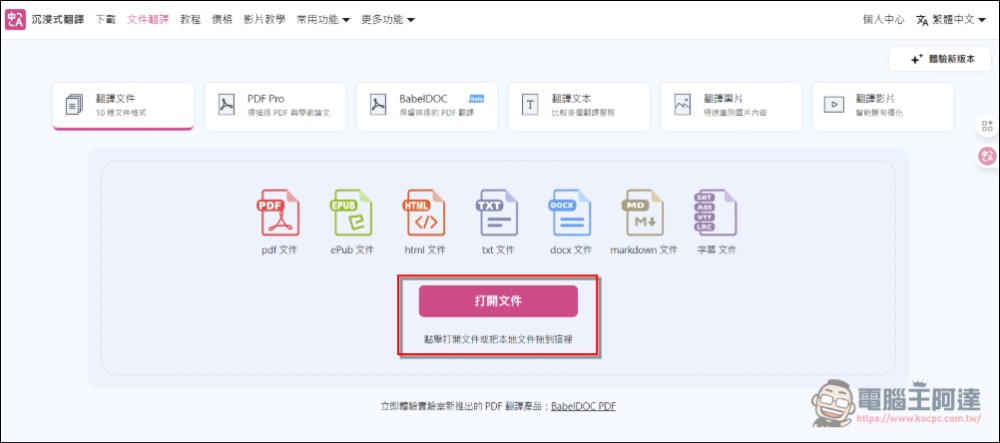The height and width of the screenshot is (443, 1000).
Task: Select the markdown 文件 format icon
Action: [643, 212]
